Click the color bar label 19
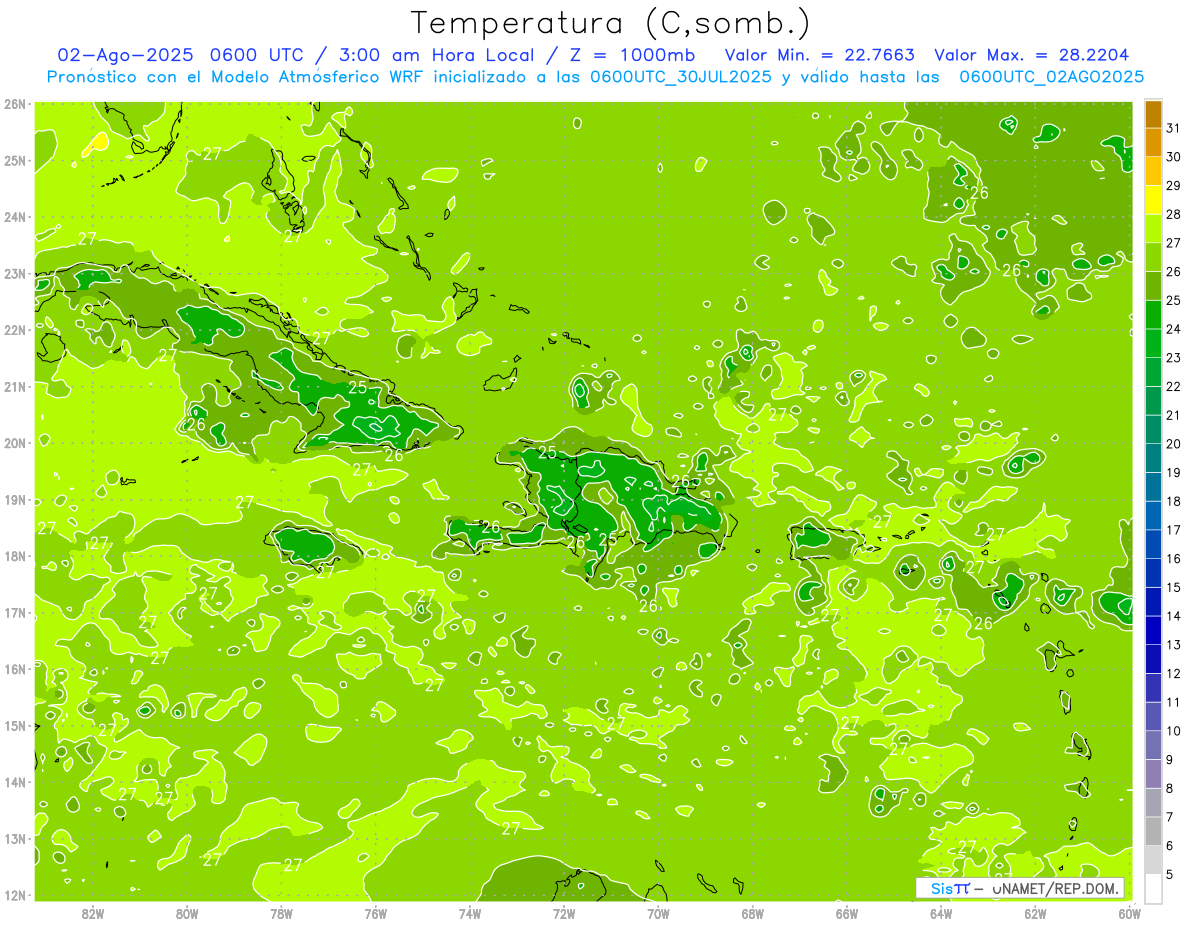The height and width of the screenshot is (927, 1200). click(x=1174, y=472)
